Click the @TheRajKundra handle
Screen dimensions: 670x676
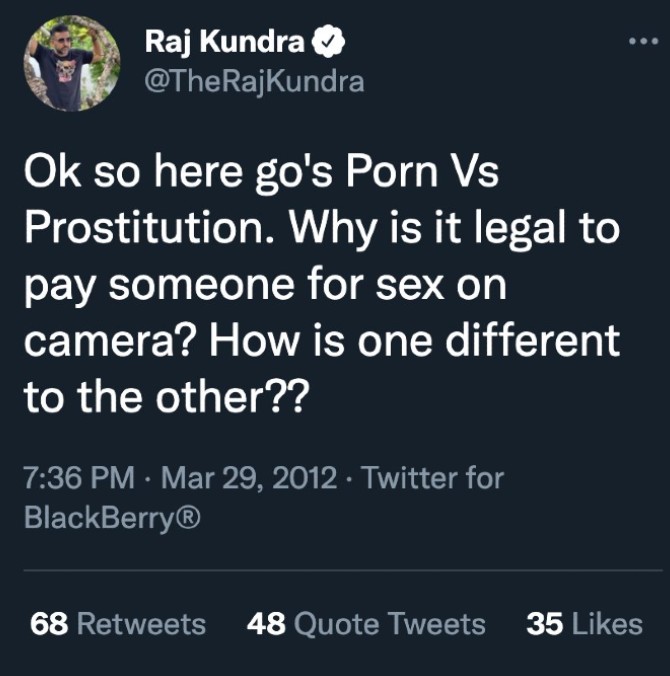pyautogui.click(x=254, y=82)
